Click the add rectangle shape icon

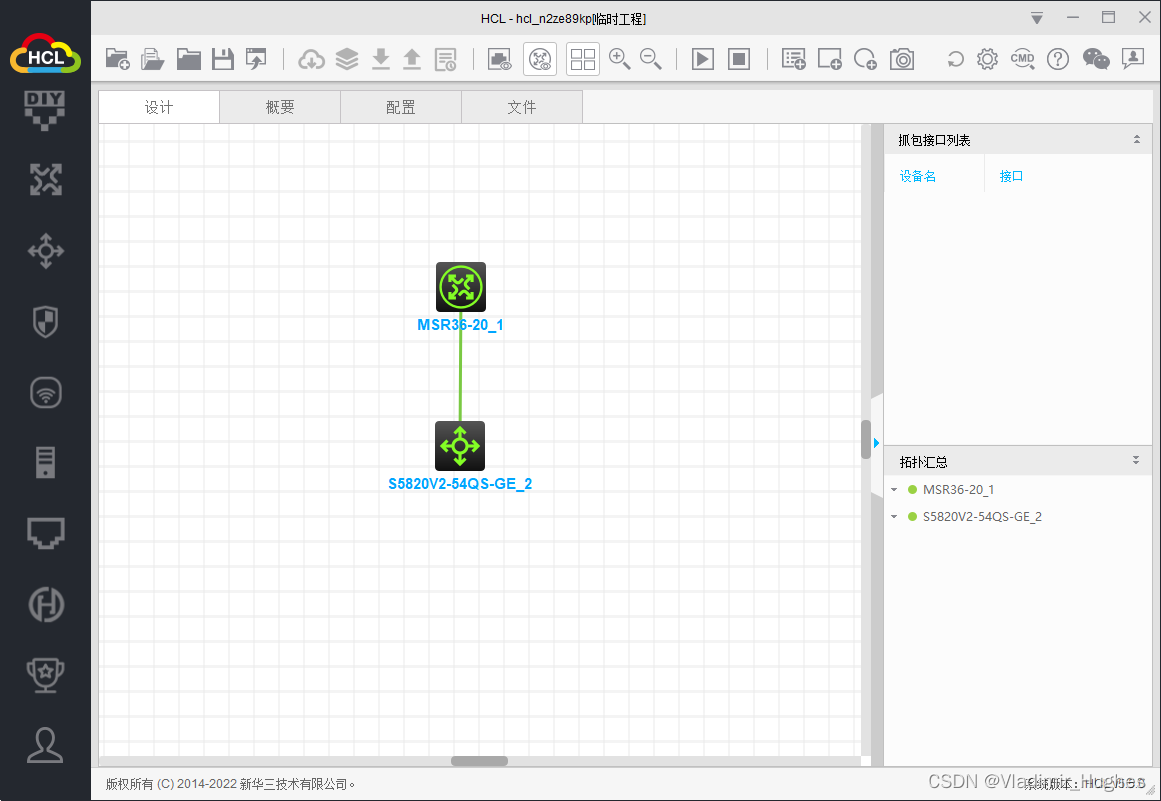click(829, 58)
